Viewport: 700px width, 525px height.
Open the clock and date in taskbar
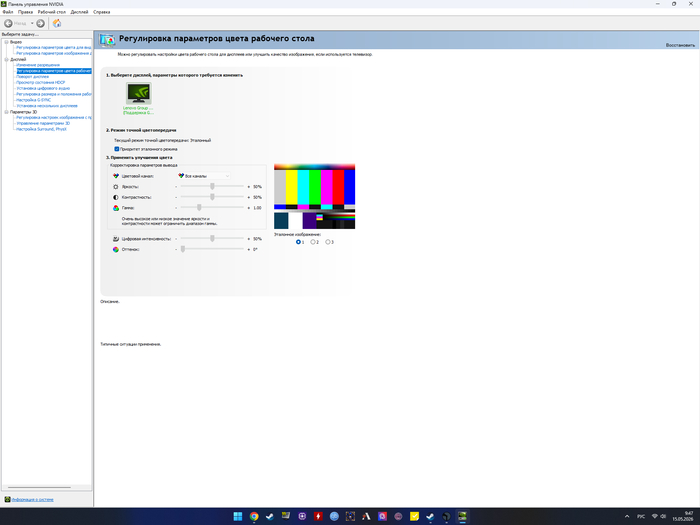683,516
